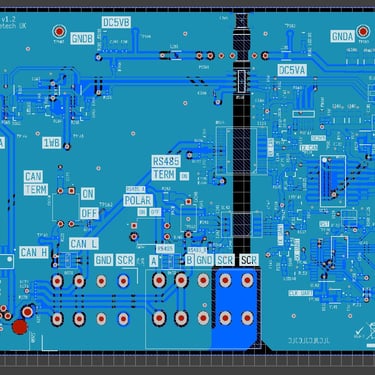The height and width of the screenshot is (375, 375).
Task: Select the large OFF label beside CAN TERM
Action: coord(90,213)
